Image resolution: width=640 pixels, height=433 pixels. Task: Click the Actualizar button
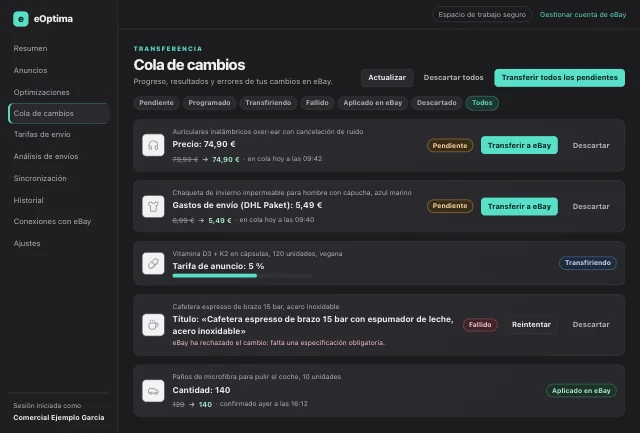(387, 78)
